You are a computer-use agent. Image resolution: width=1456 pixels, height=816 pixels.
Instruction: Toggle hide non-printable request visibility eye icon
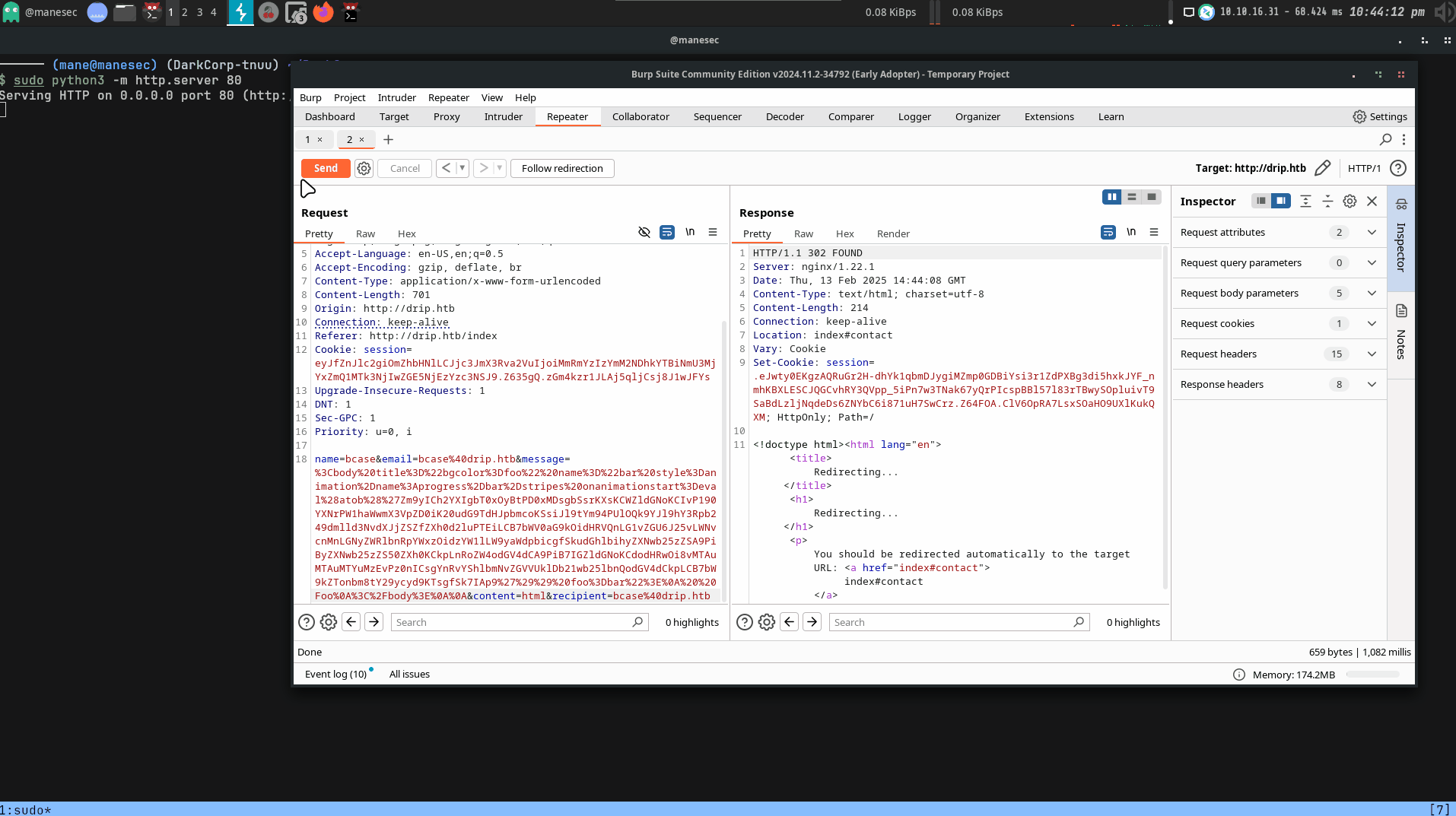tap(644, 233)
